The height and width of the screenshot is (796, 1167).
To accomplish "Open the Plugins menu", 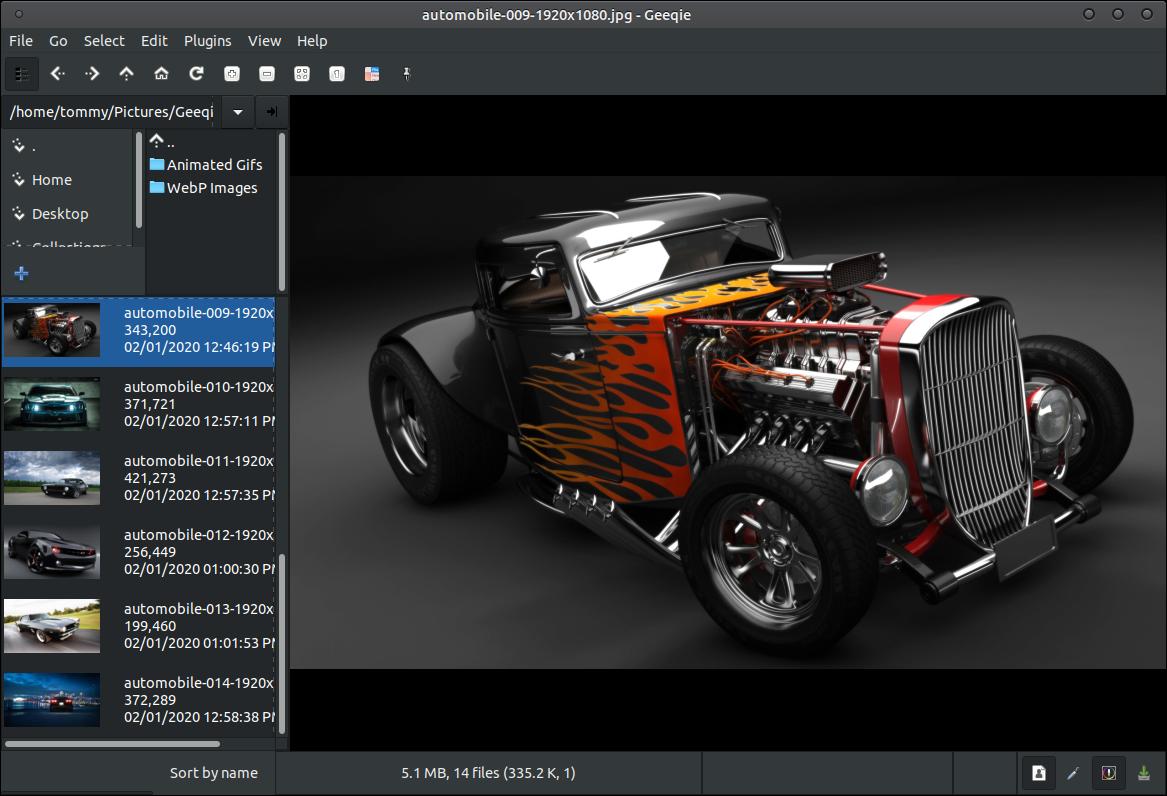I will pos(208,41).
